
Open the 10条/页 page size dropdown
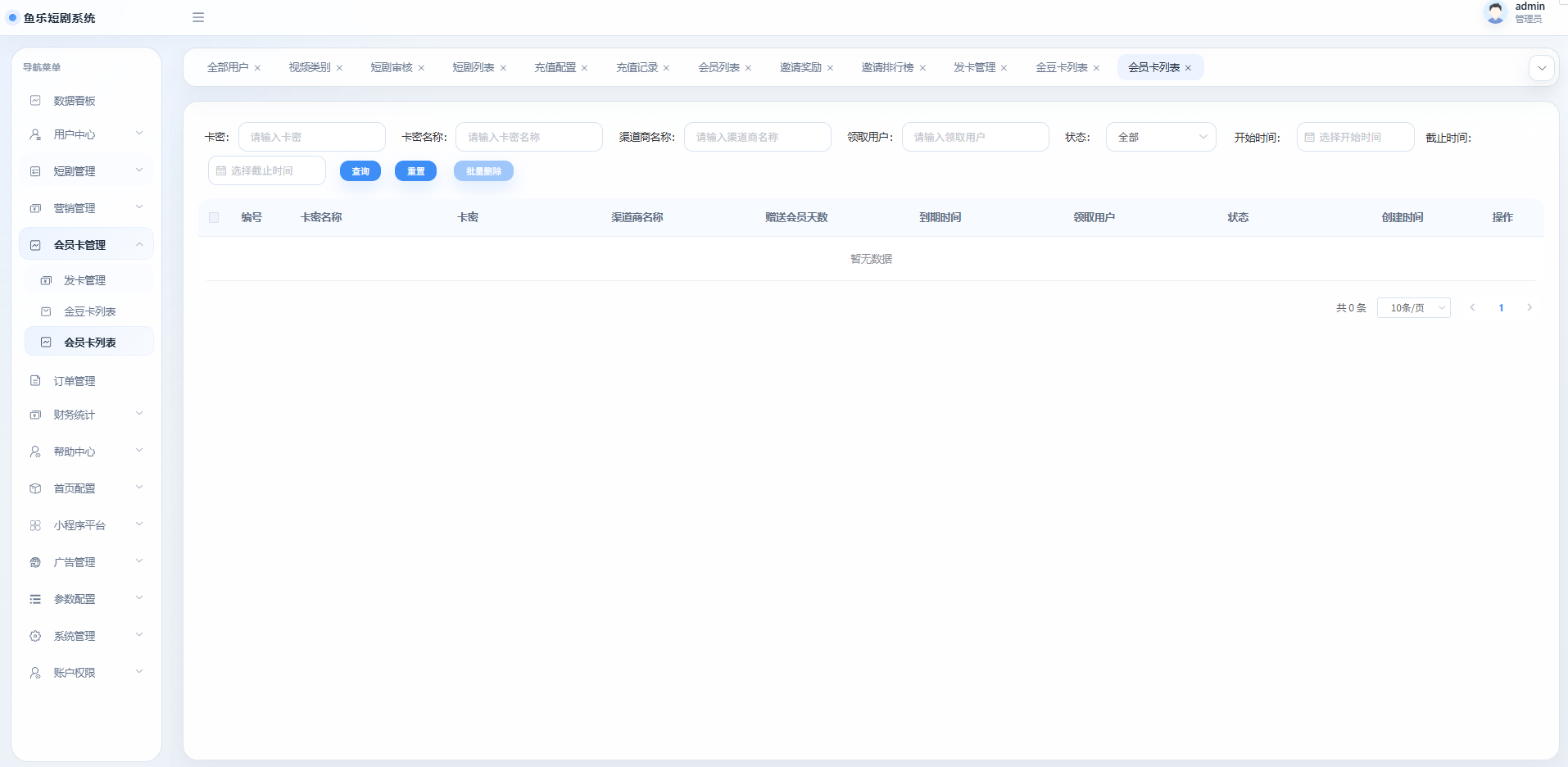[1414, 308]
